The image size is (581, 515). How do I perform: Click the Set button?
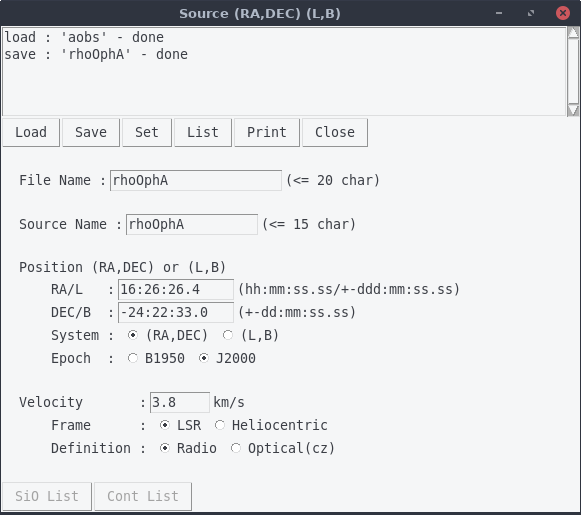[x=147, y=133]
